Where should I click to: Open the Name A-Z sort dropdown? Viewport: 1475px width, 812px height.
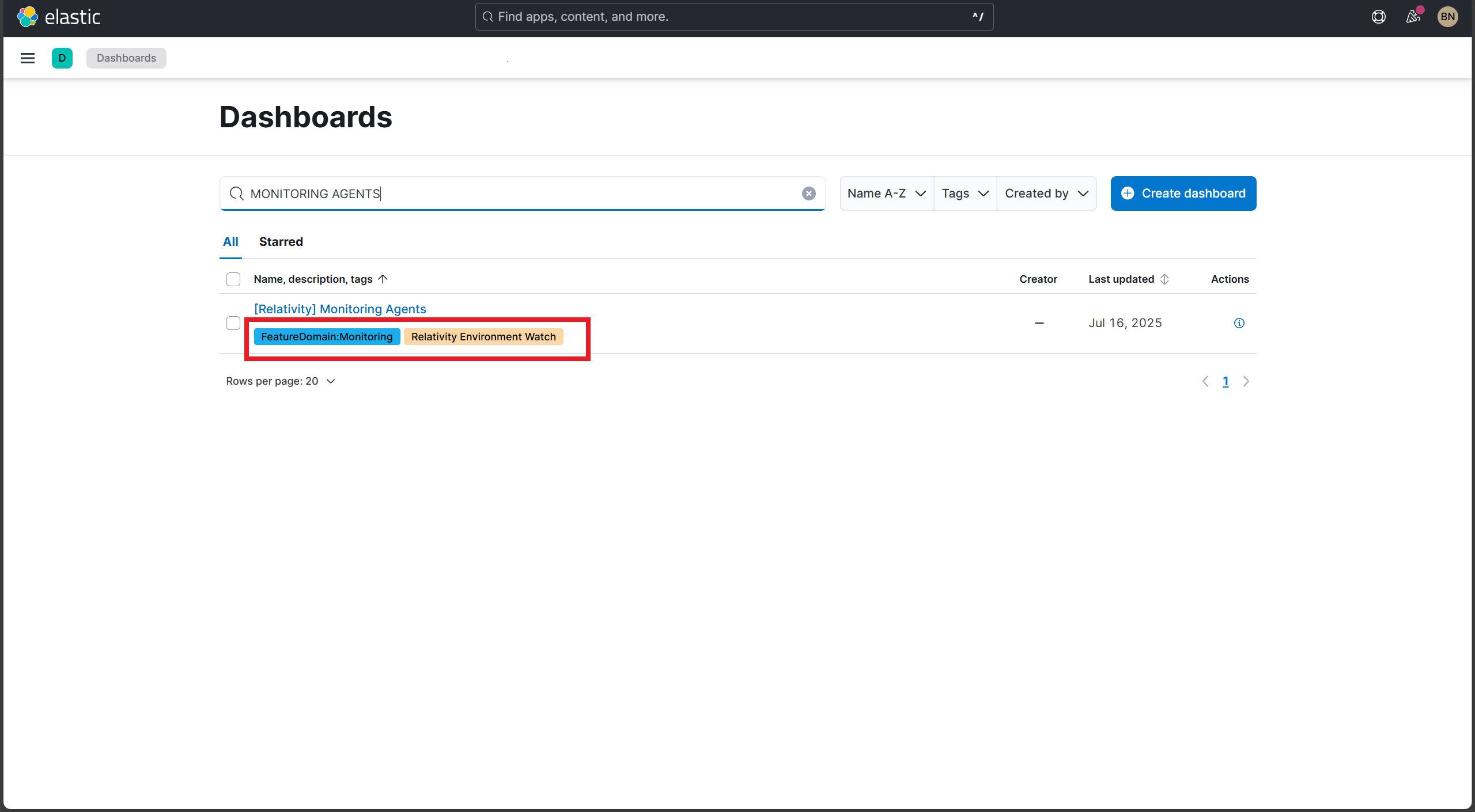click(x=886, y=193)
